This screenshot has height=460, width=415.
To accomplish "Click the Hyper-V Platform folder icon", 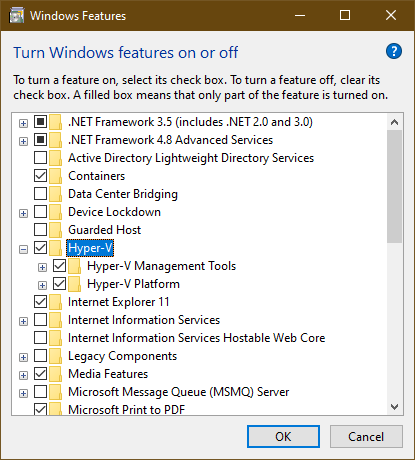I will [x=75, y=284].
